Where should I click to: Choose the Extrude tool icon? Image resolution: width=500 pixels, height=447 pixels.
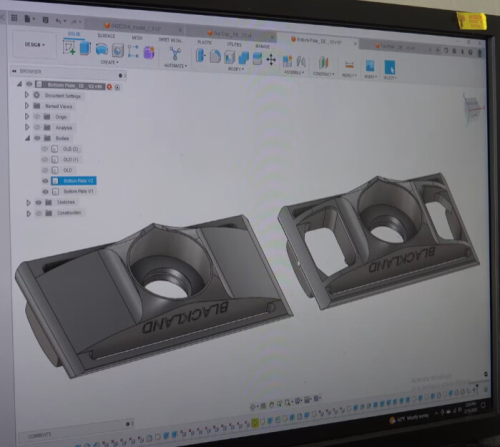[85, 48]
